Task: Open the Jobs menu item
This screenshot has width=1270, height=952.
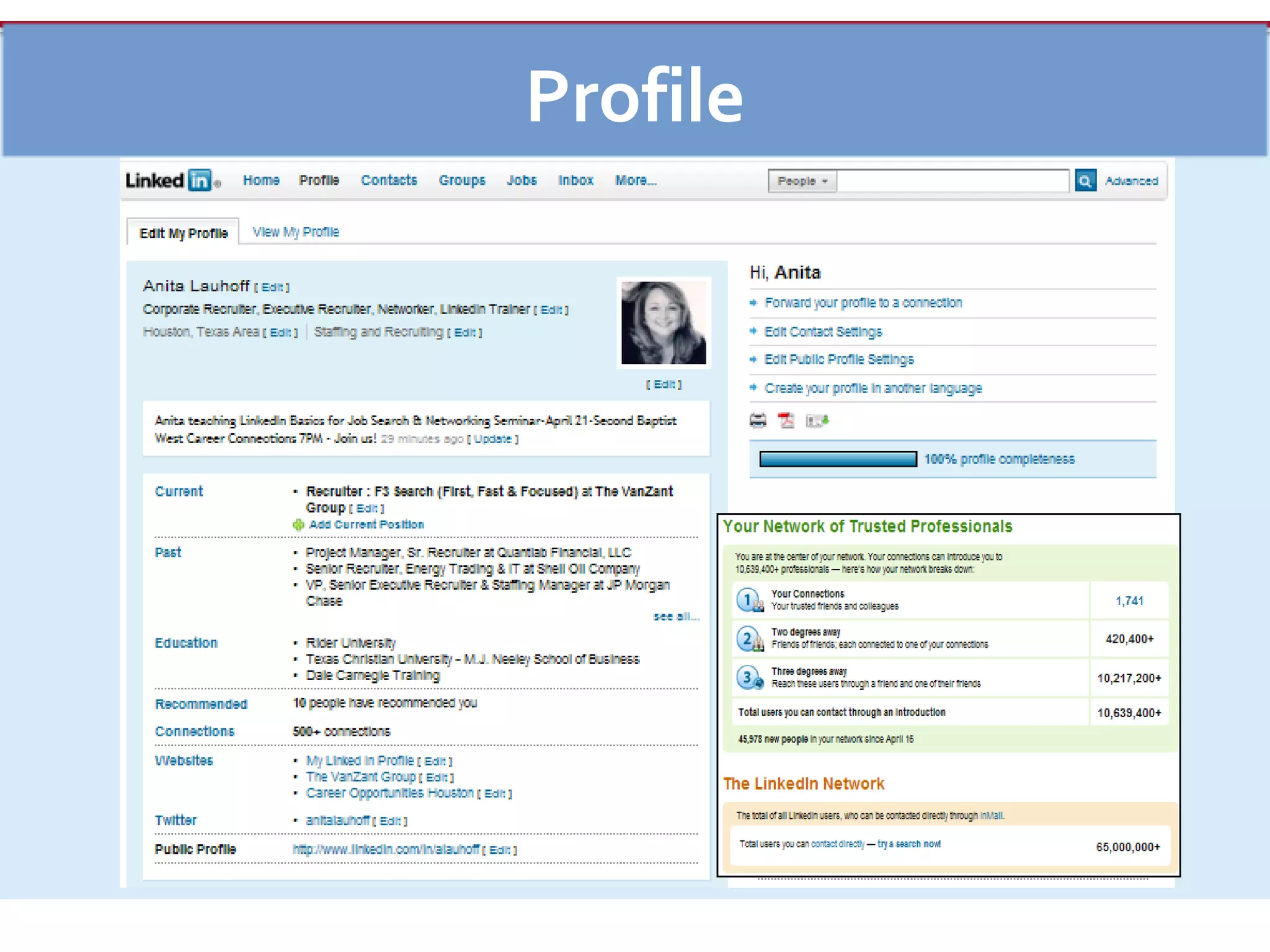Action: click(522, 180)
